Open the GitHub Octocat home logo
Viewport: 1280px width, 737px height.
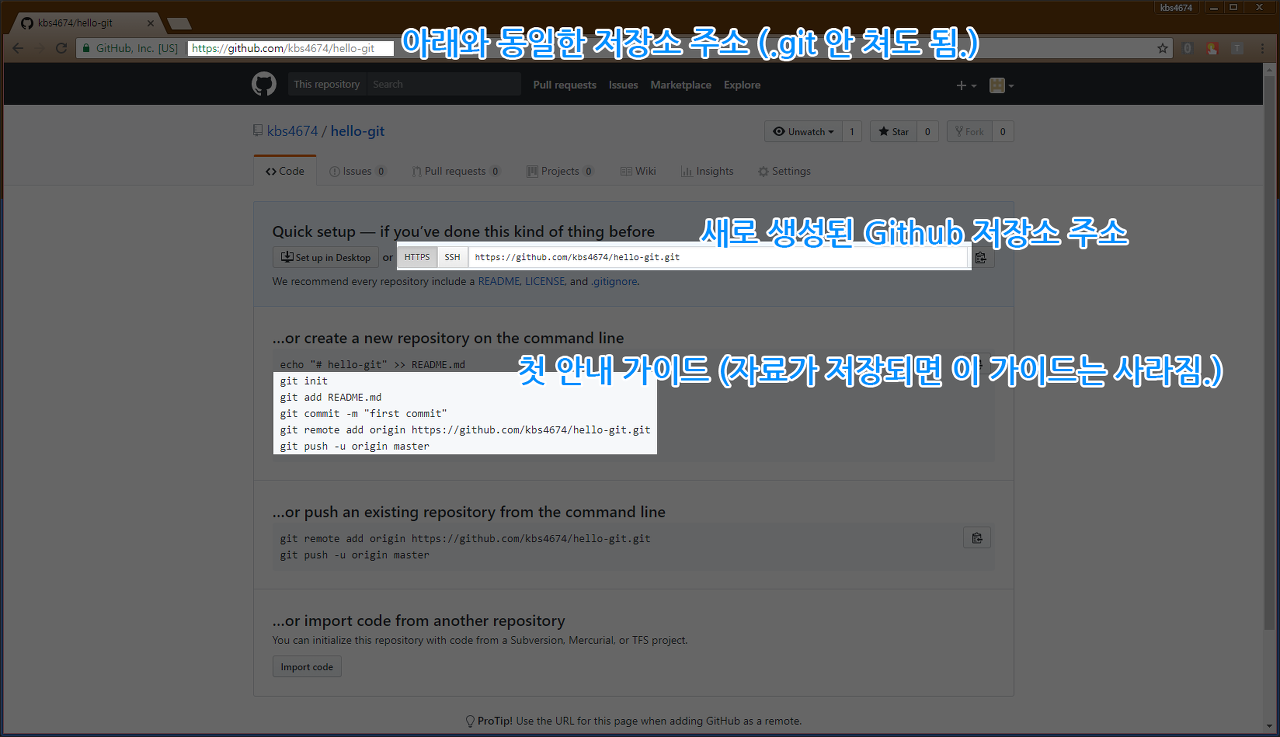264,84
